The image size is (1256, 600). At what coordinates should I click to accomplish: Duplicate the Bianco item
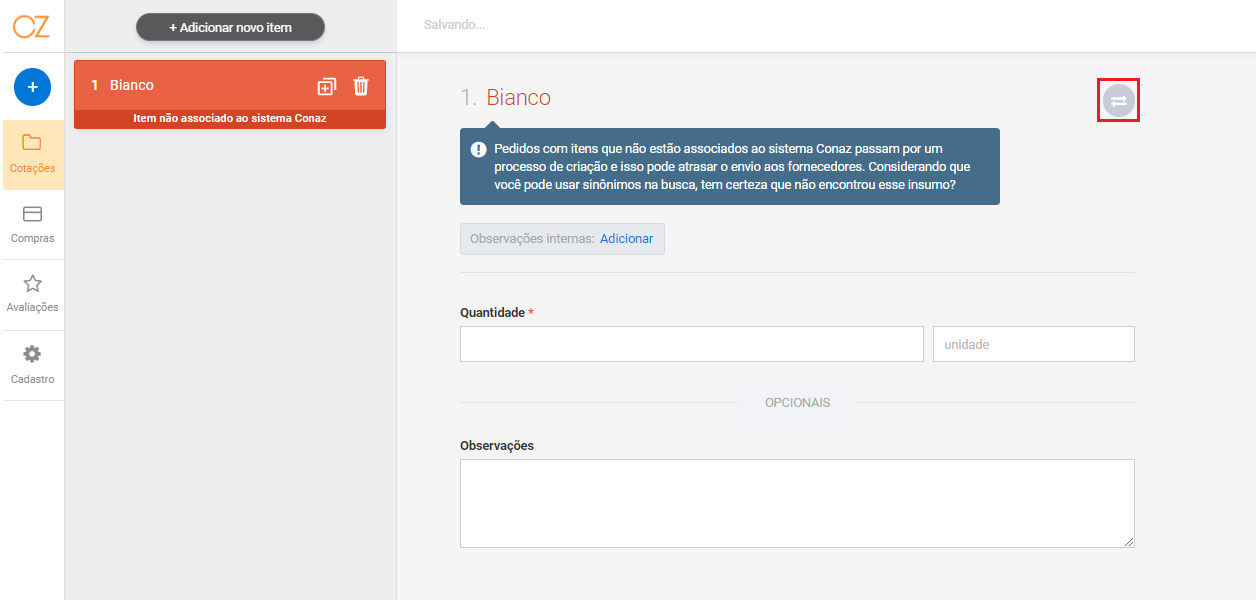click(327, 87)
